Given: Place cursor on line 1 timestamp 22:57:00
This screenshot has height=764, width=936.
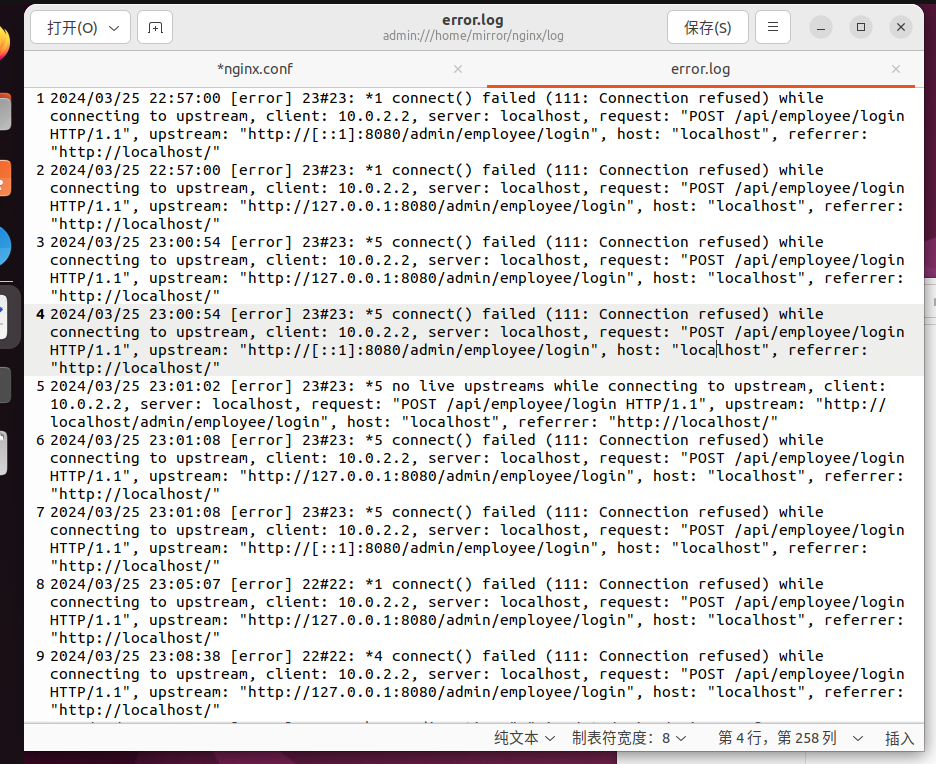Looking at the screenshot, I should pos(184,98).
